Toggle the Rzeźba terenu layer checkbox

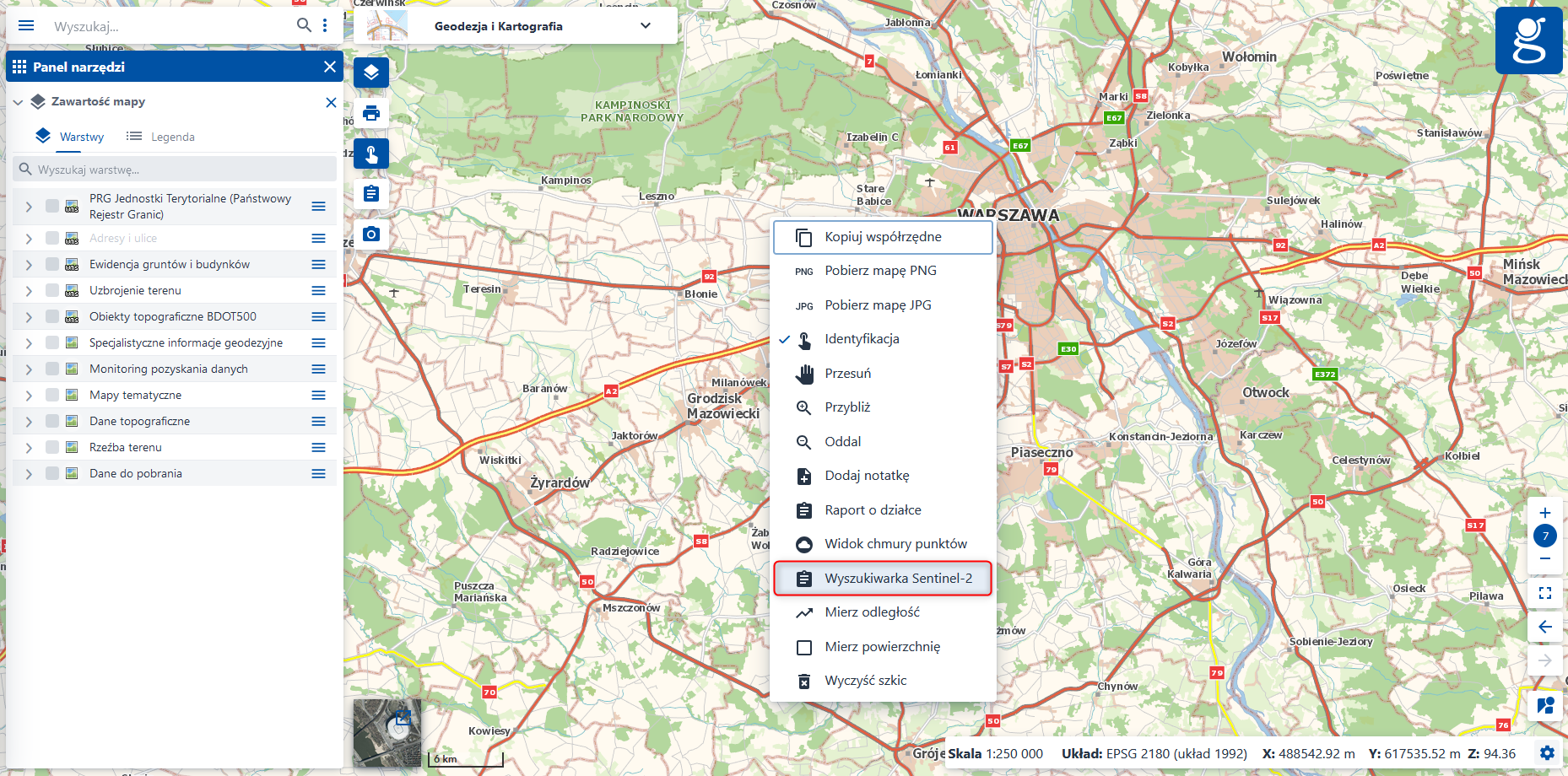tap(52, 447)
